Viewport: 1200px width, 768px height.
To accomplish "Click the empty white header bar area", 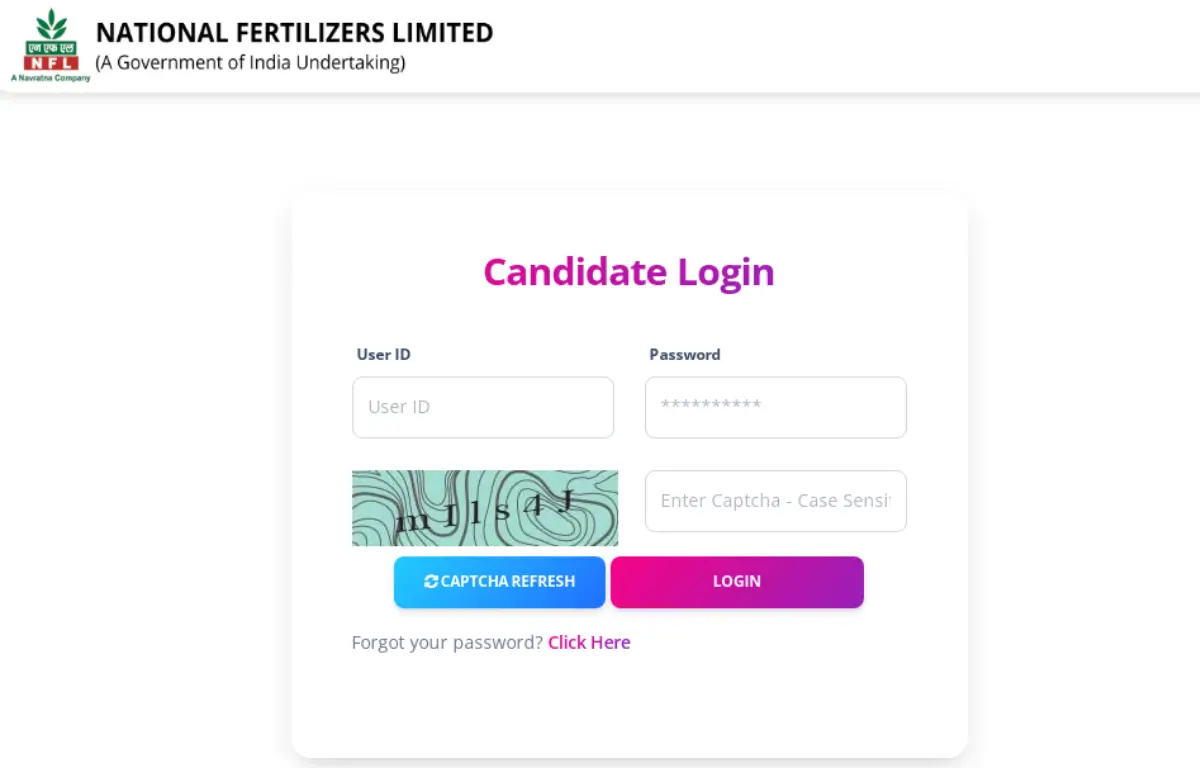I will (800, 45).
